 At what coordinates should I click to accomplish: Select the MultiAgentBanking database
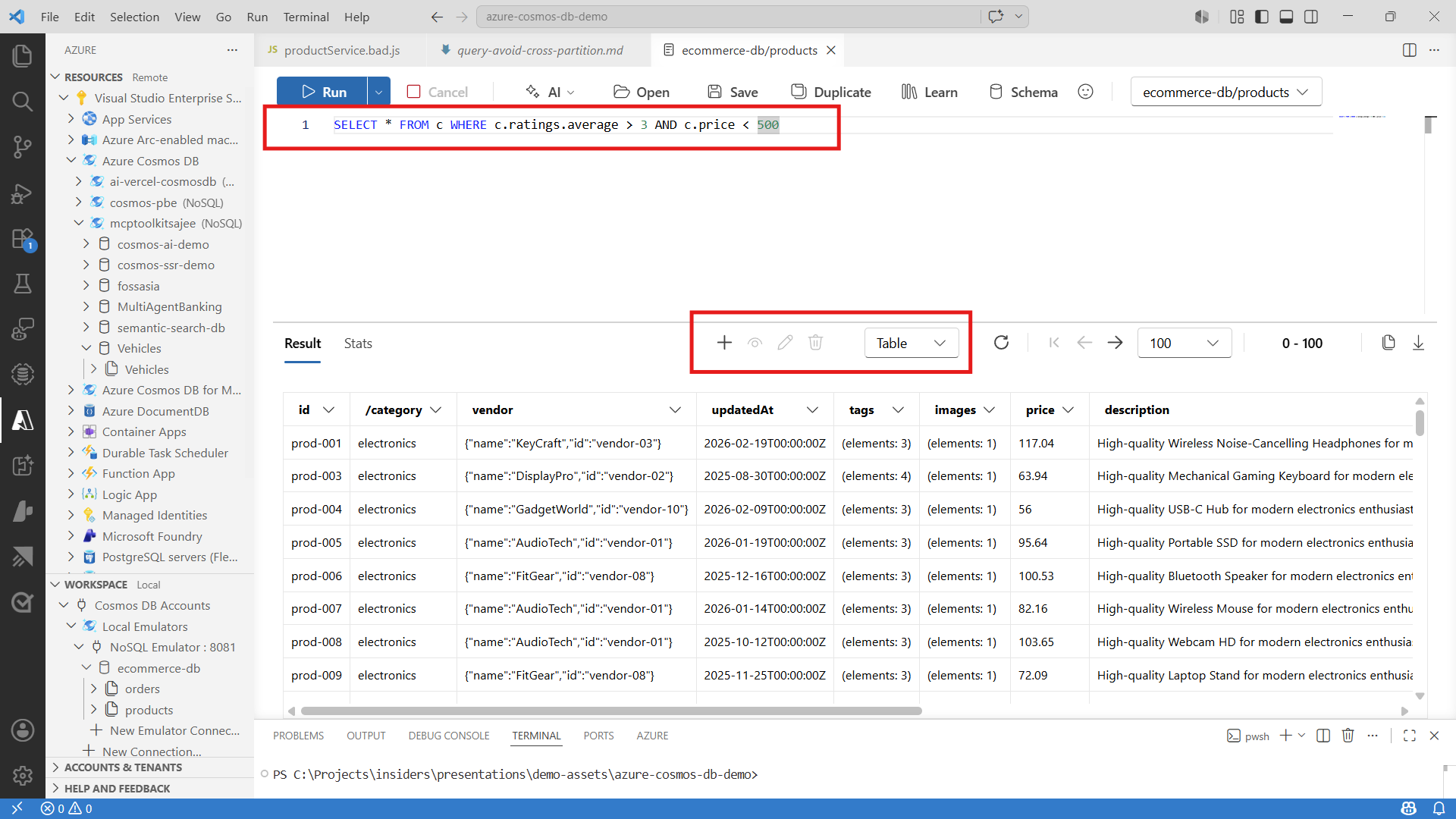click(169, 306)
